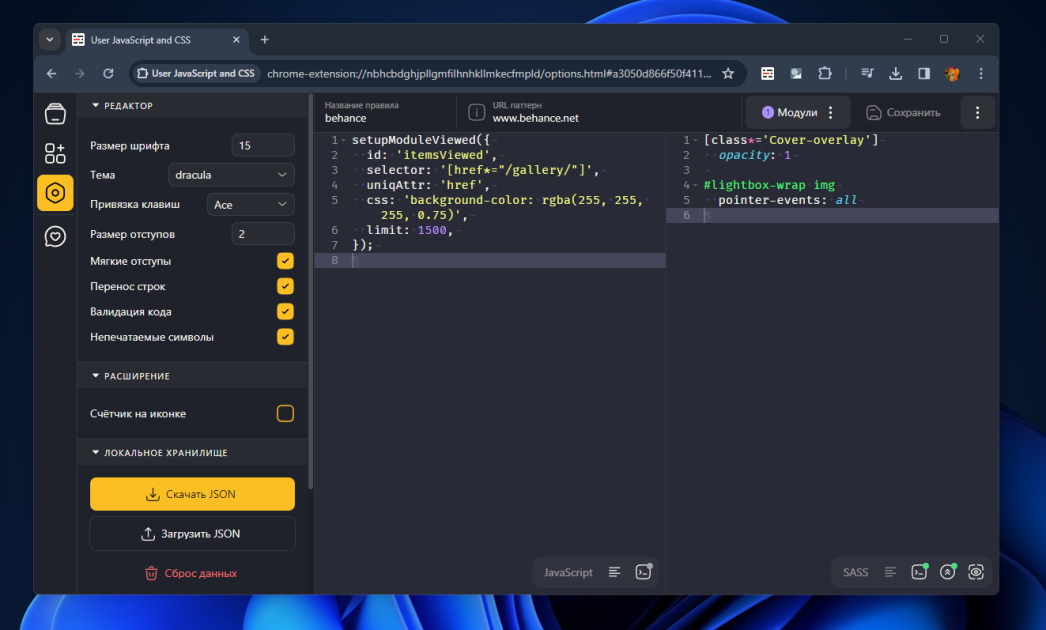This screenshot has width=1046, height=630.
Task: Open the heart chat bubble sidebar icon
Action: (55, 236)
